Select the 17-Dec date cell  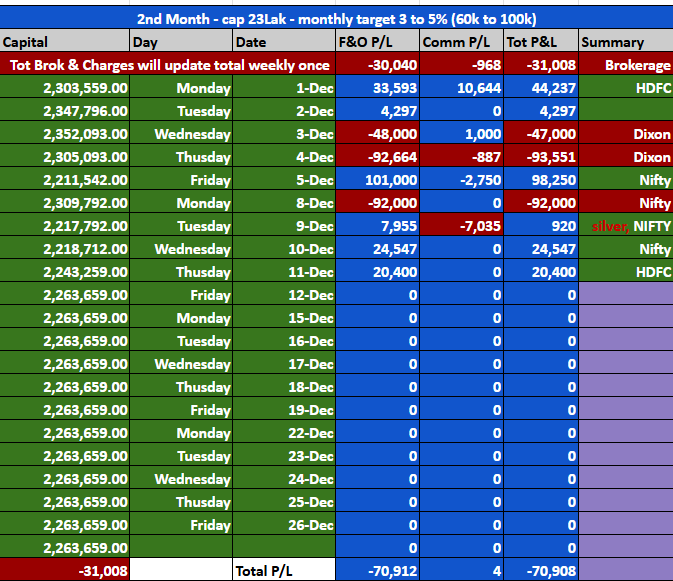point(284,364)
